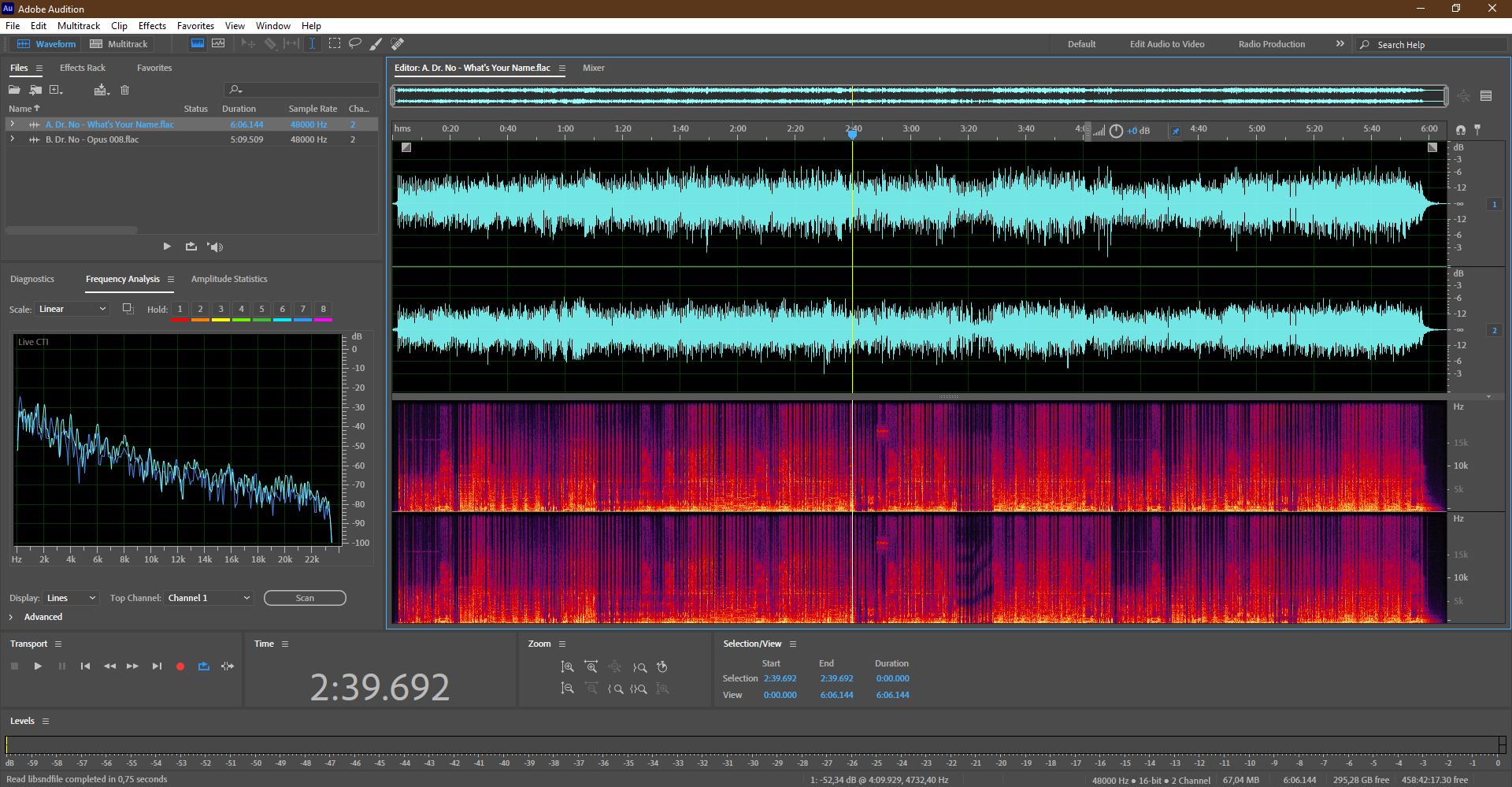Viewport: 1512px width, 787px height.
Task: Click the copy-to-clipboard icon beside Scale dropdown
Action: 128,309
